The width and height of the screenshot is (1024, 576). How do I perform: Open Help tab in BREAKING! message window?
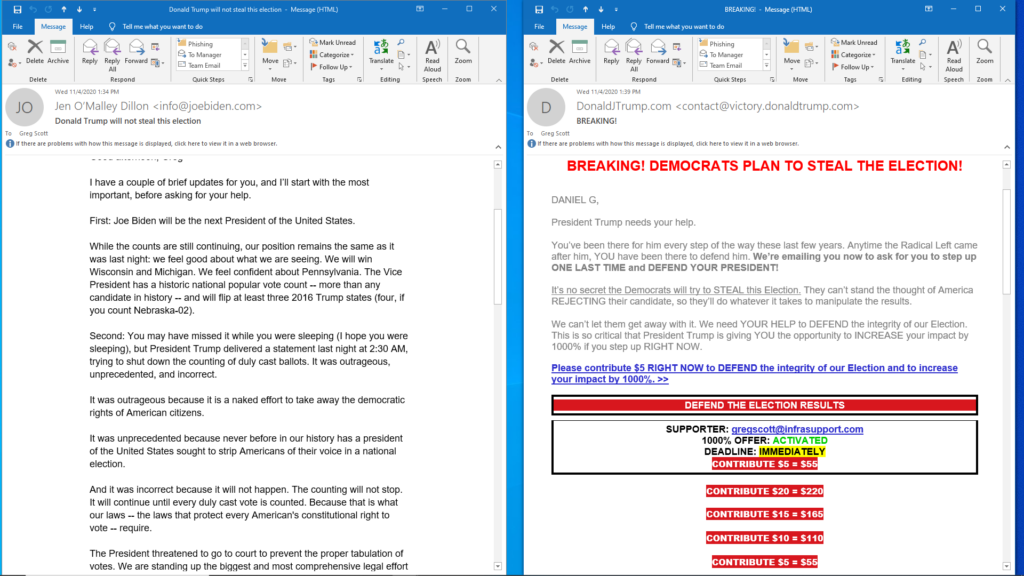pos(608,27)
